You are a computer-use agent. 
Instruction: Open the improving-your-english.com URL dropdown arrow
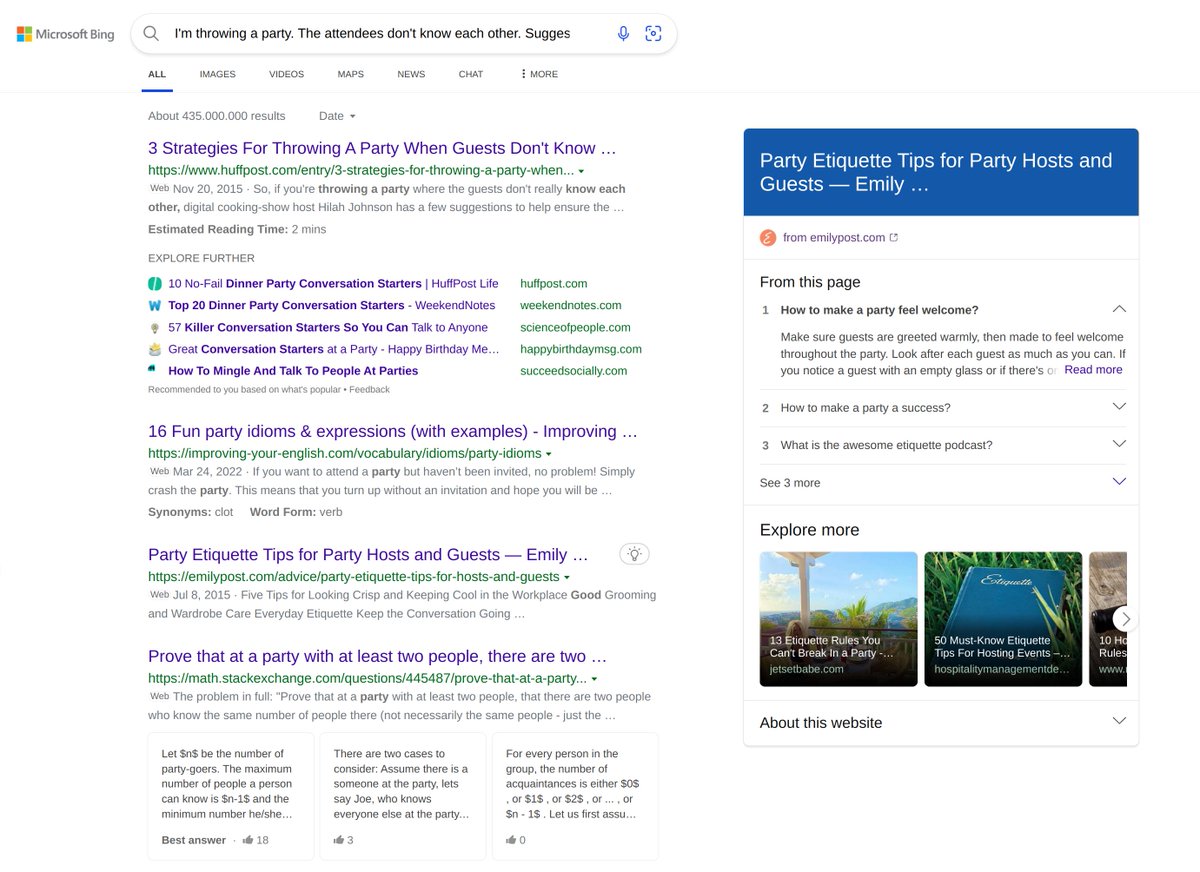[x=549, y=454]
